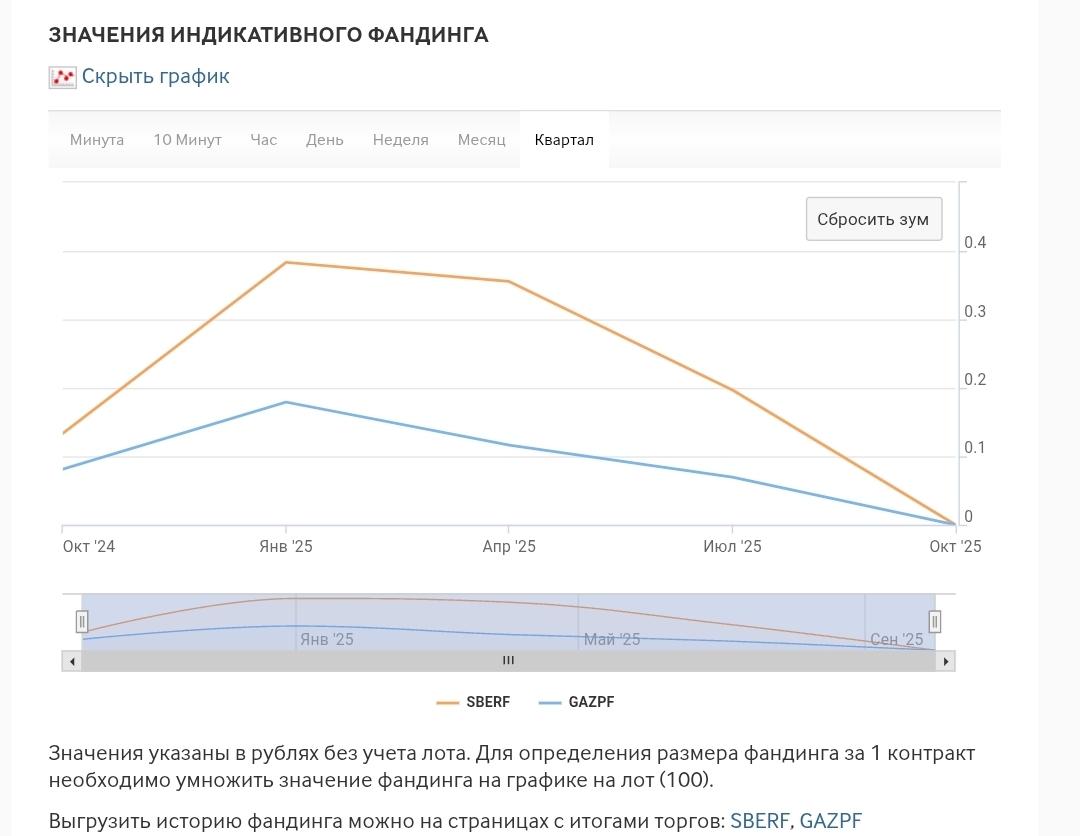Click the Скрыть график link
Image resolution: width=1080 pixels, height=836 pixels.
156,76
